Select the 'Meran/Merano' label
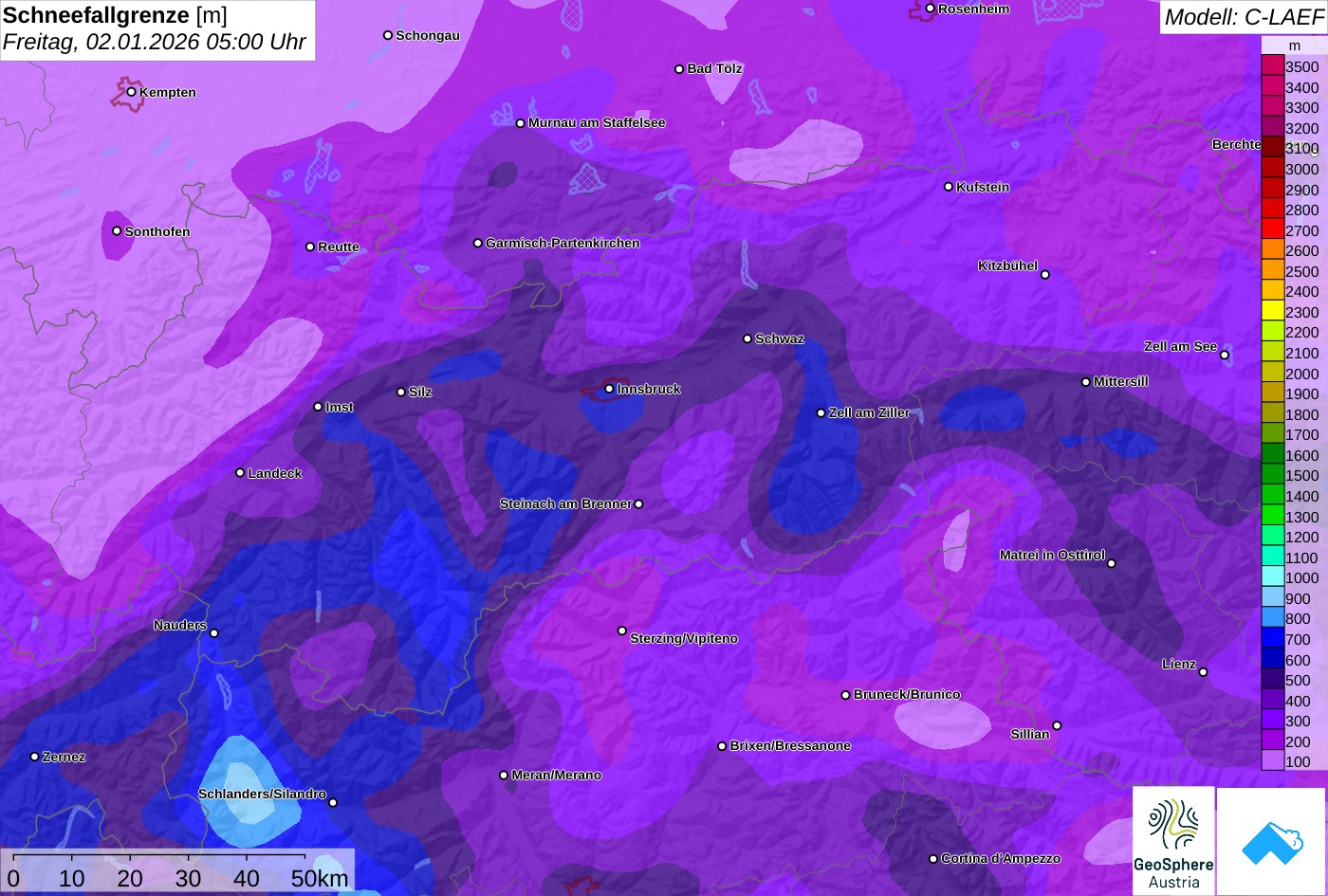This screenshot has width=1328, height=896. click(557, 775)
